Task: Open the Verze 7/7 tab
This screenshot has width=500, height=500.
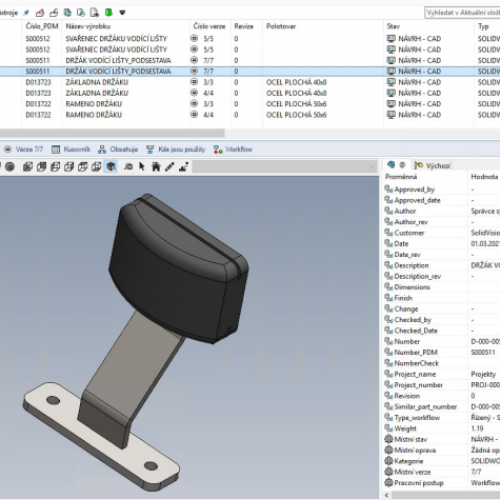Action: pos(23,149)
